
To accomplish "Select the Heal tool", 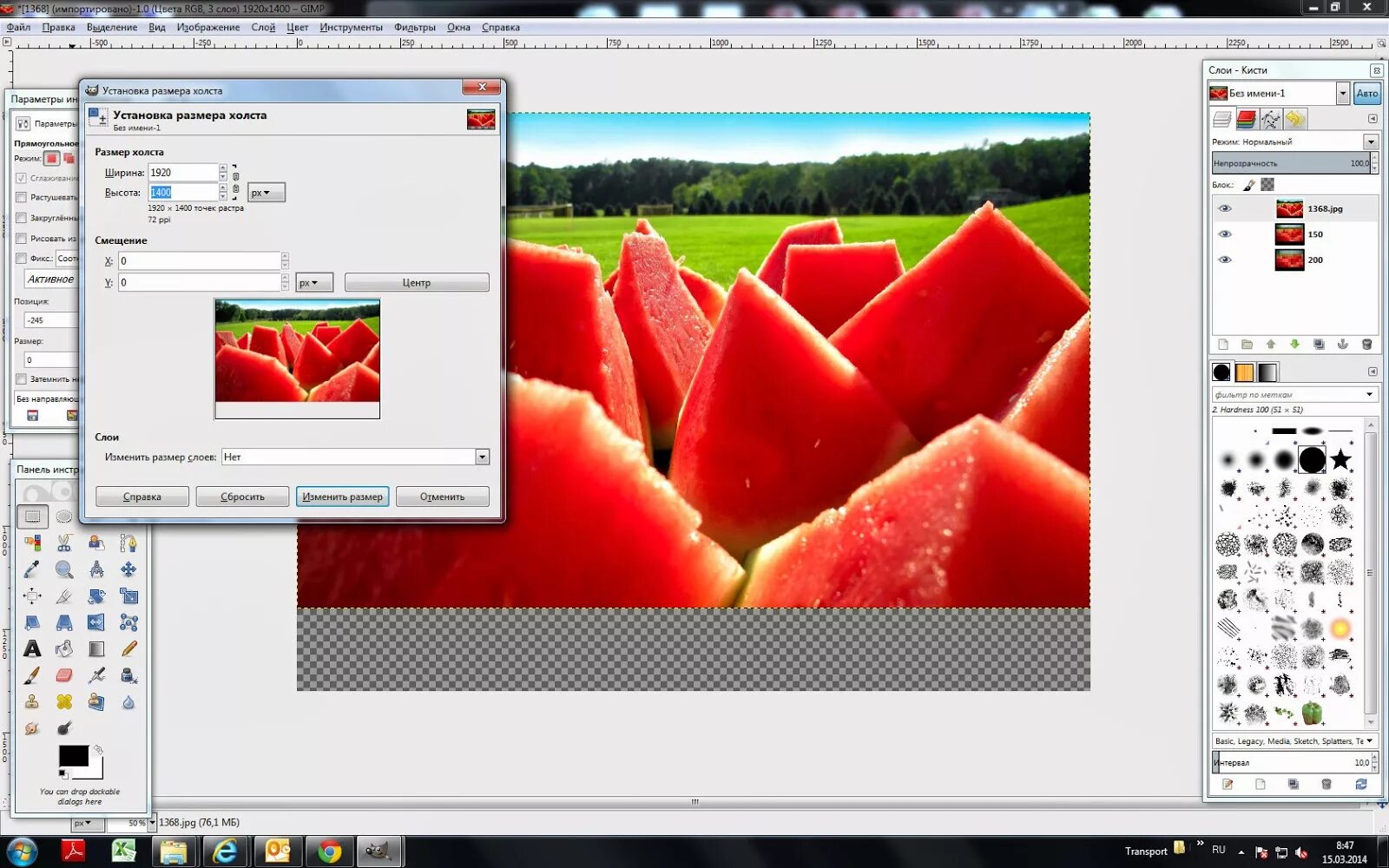I will point(64,701).
